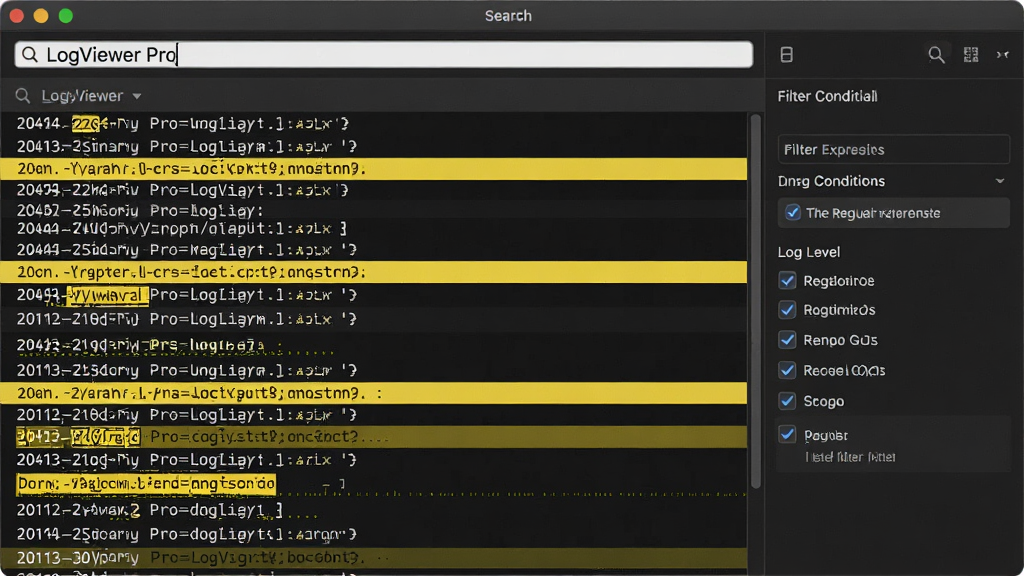Select log row 20452-25nsomy Pro=logliay:
The width and height of the screenshot is (1024, 576).
[374, 210]
